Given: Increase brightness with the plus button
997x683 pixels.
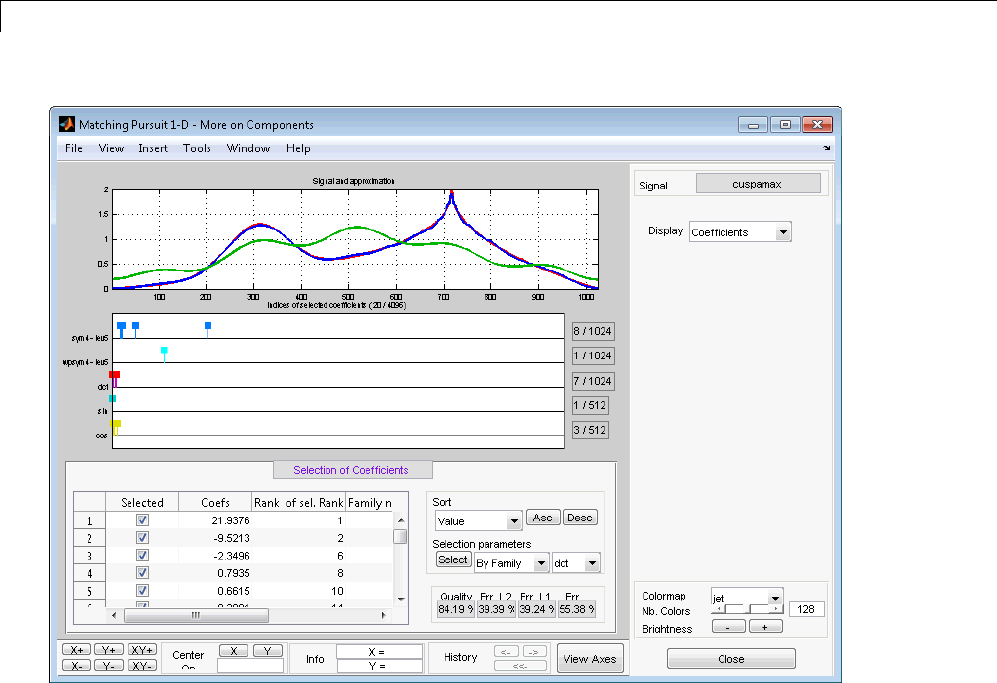Looking at the screenshot, I should (x=765, y=626).
